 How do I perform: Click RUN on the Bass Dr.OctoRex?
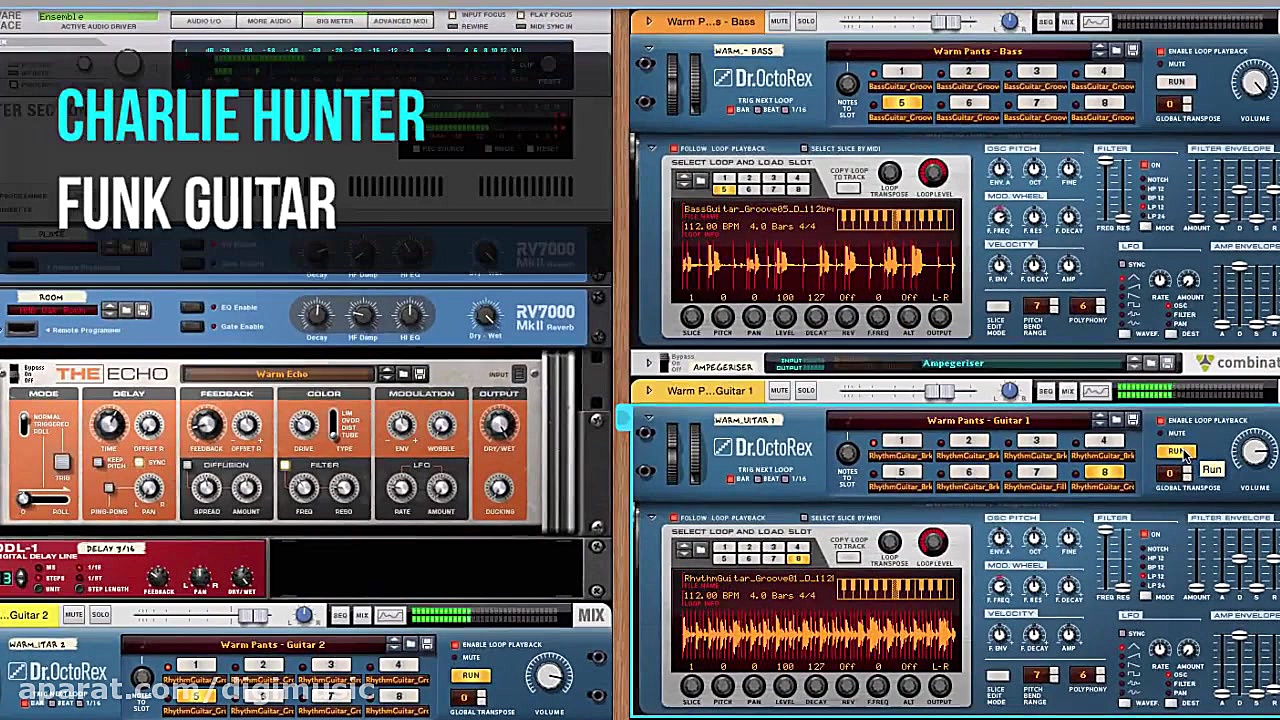click(x=1176, y=82)
